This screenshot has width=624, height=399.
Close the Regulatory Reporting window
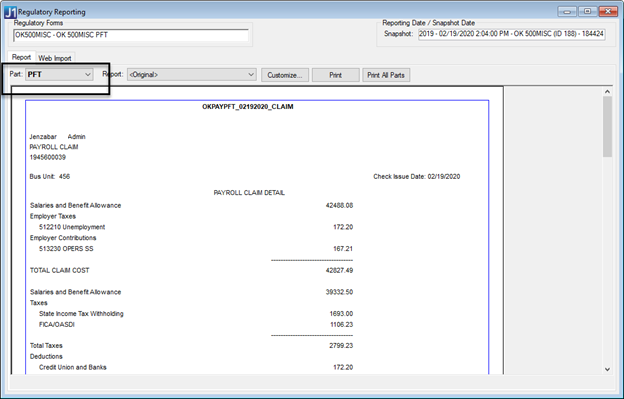[608, 12]
